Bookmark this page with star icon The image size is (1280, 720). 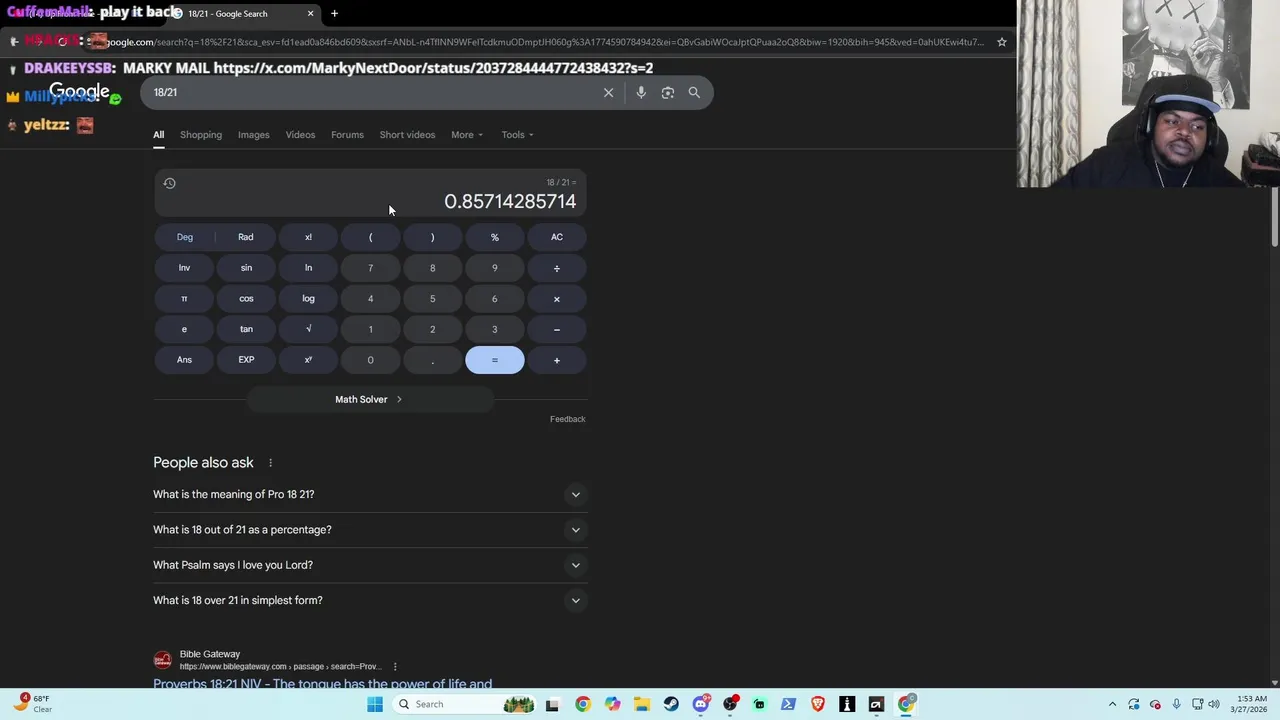pyautogui.click(x=1001, y=42)
